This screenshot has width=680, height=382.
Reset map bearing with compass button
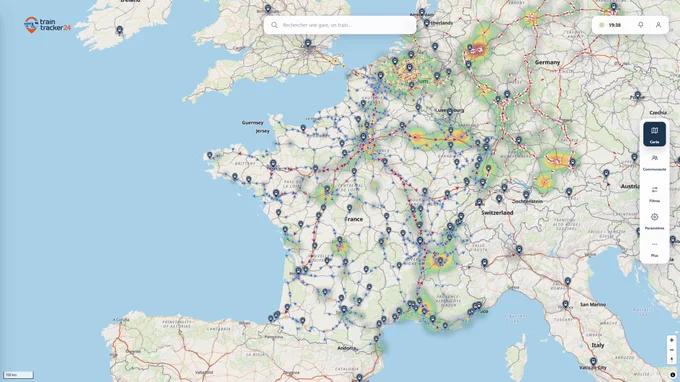671,359
